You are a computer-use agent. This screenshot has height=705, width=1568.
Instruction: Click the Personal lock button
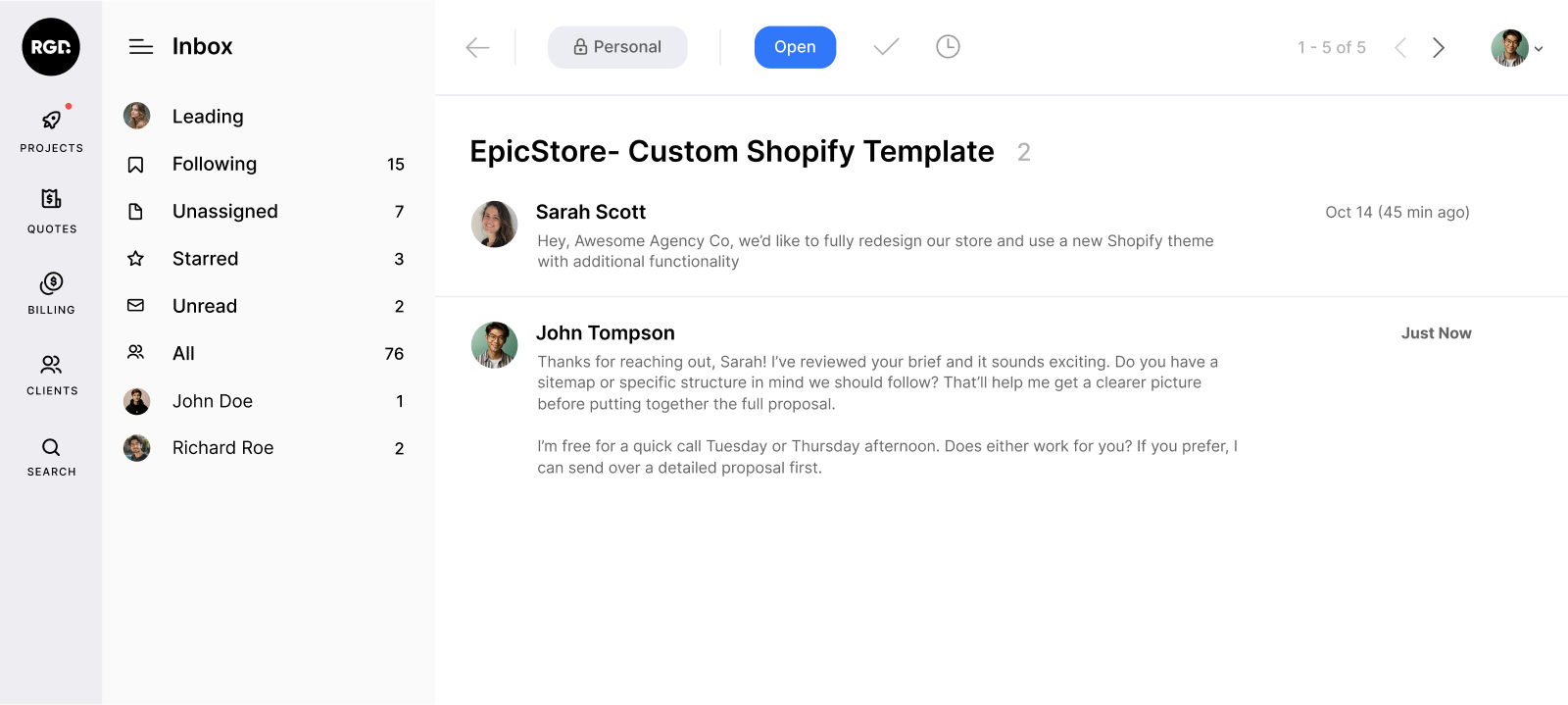pyautogui.click(x=617, y=47)
